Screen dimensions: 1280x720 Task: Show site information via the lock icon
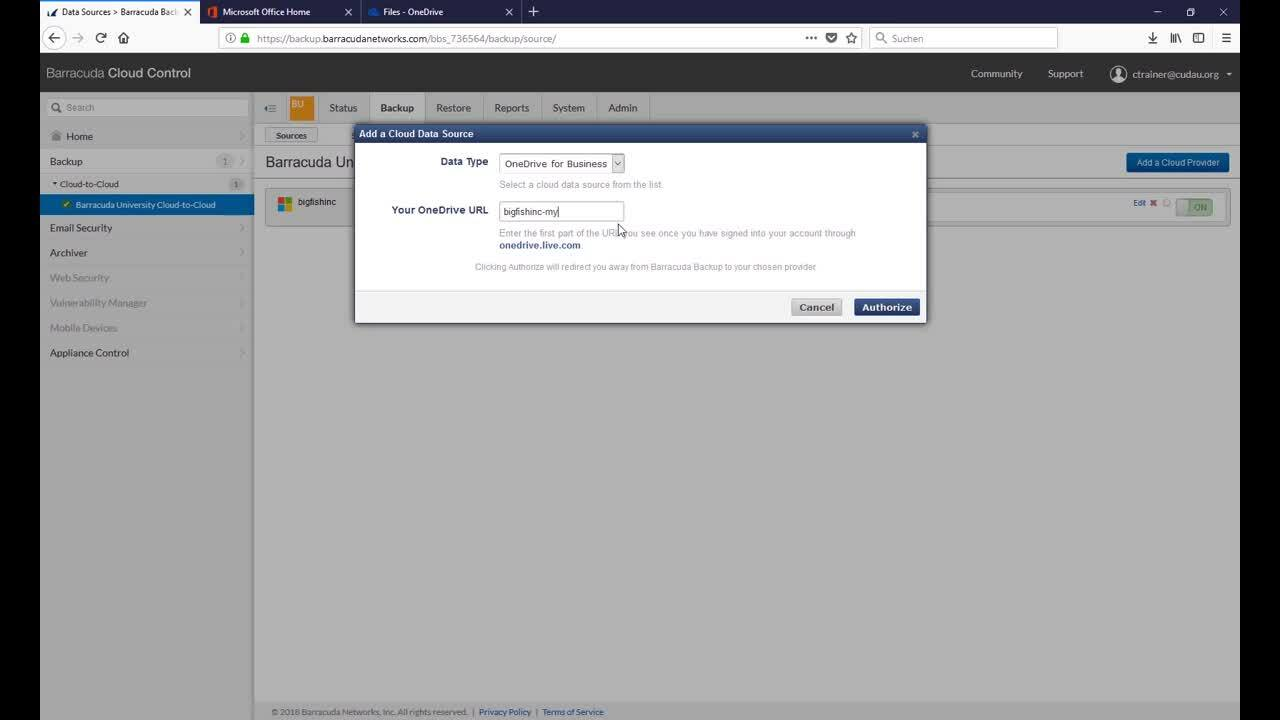tap(244, 38)
